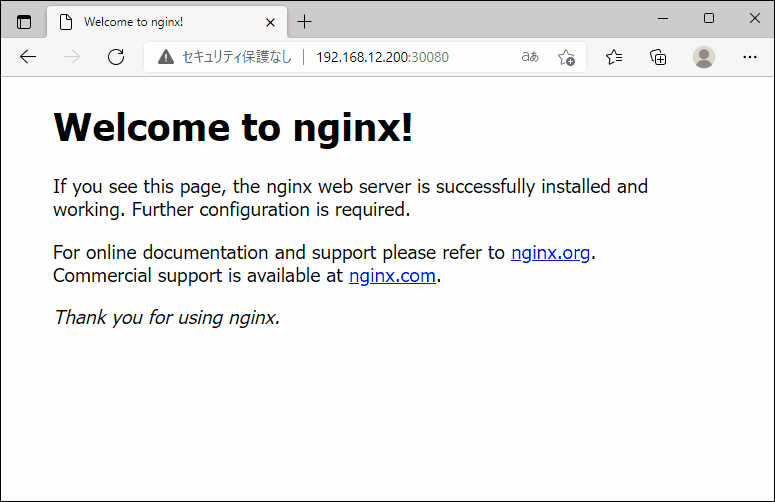Click the 'Welcome to nginx!' heading

click(233, 127)
